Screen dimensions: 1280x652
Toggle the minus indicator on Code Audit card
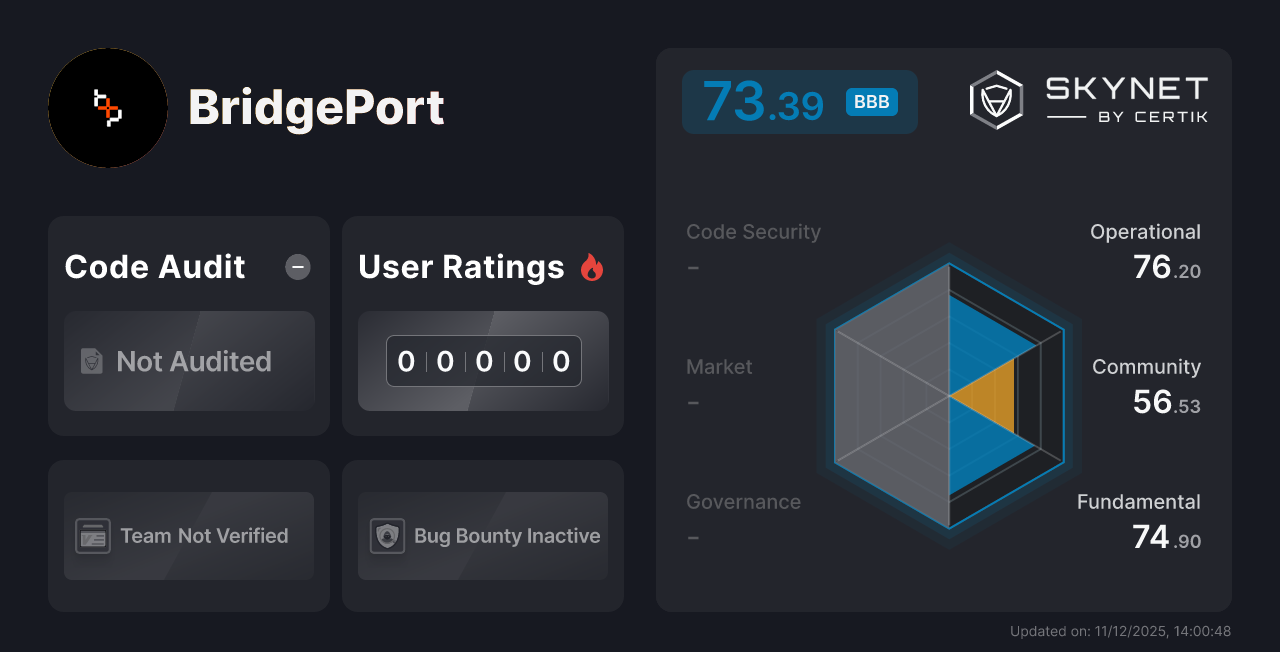(297, 267)
